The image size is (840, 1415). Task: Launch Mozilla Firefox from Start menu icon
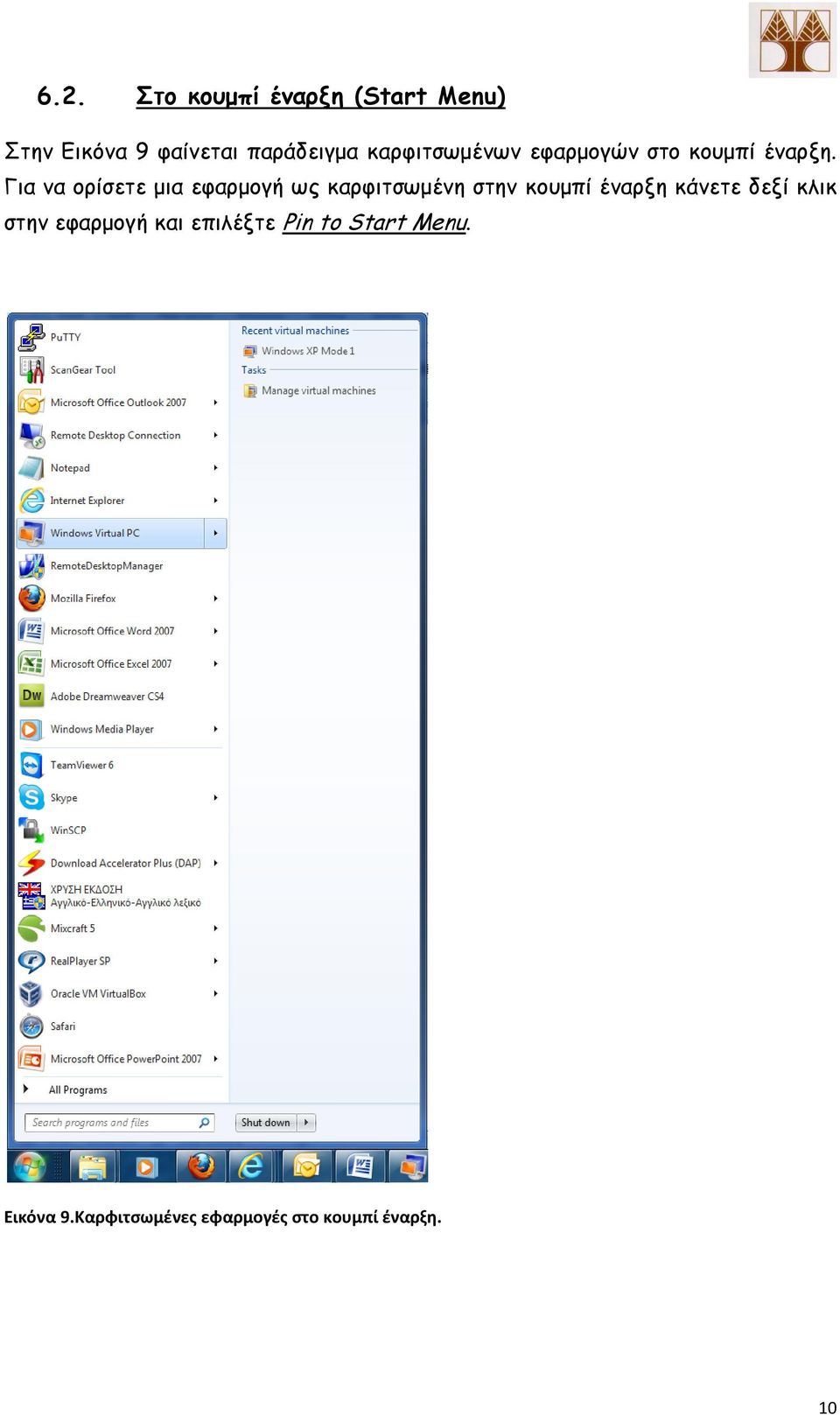click(32, 599)
